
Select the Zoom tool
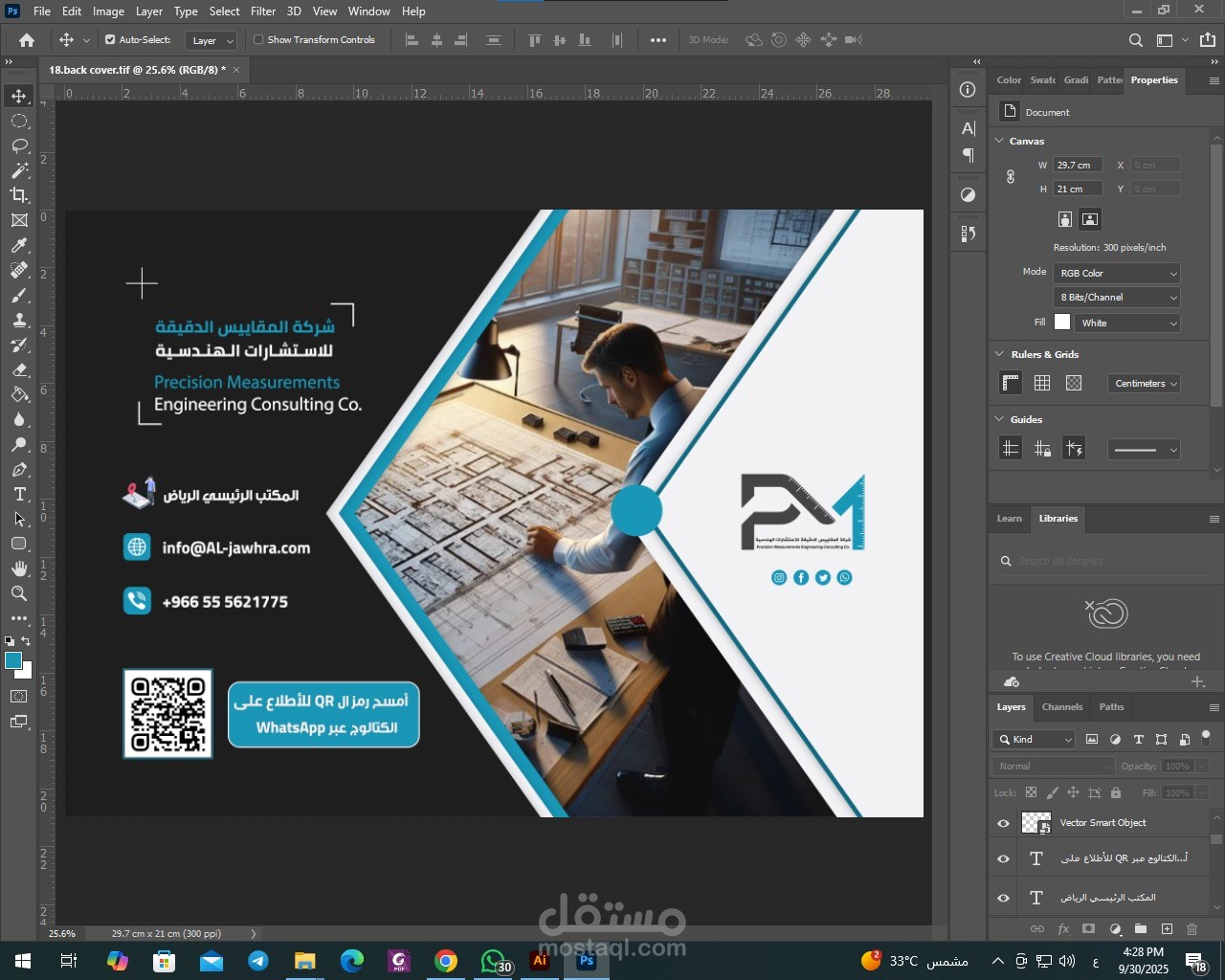coord(19,593)
